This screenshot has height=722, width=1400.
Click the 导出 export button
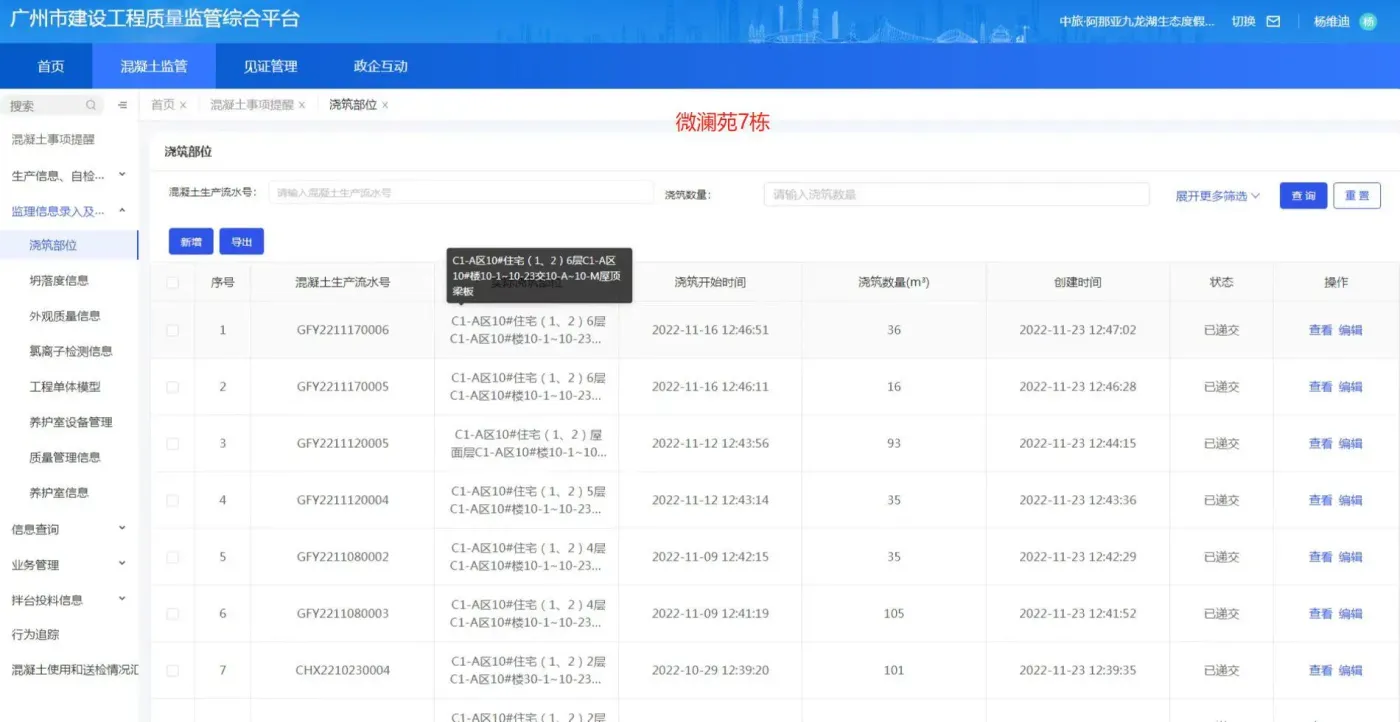(241, 242)
